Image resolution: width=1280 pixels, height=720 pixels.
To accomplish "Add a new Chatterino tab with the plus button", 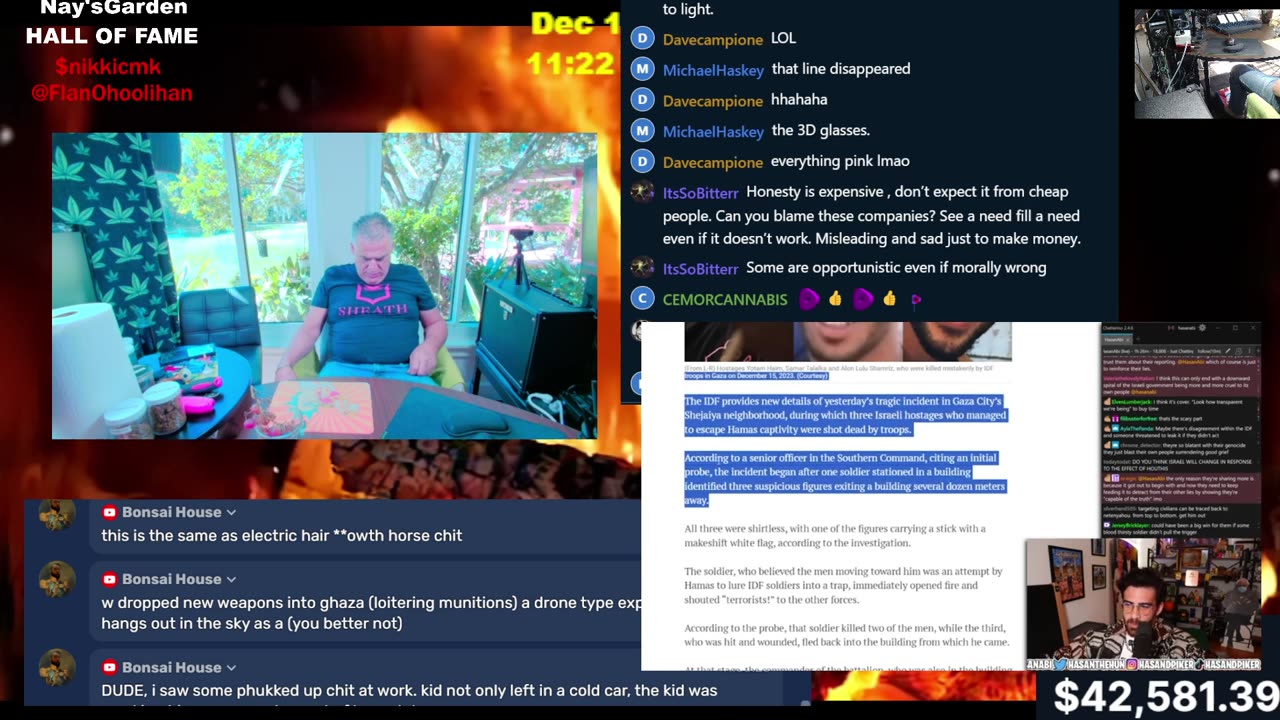I will pos(1138,339).
